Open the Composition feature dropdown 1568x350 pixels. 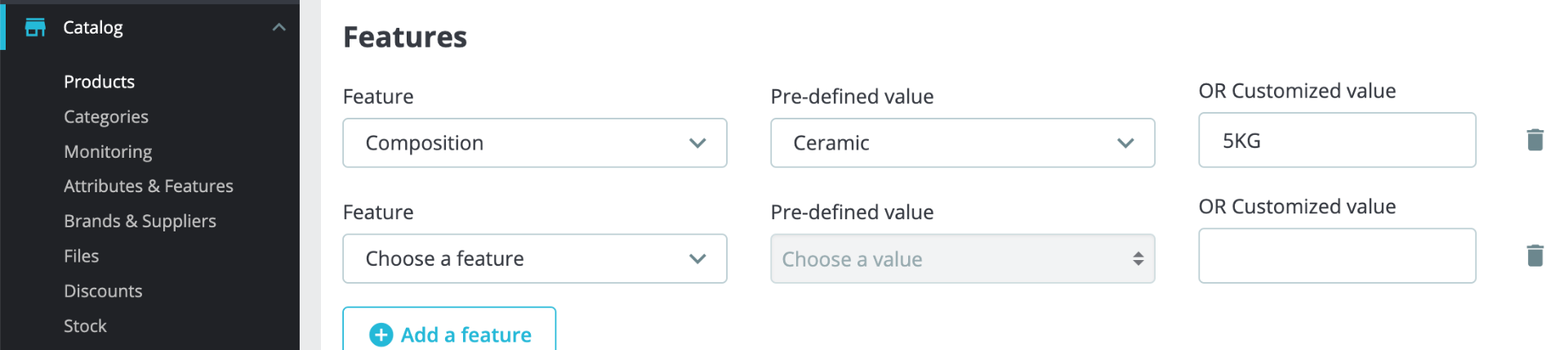[x=534, y=143]
